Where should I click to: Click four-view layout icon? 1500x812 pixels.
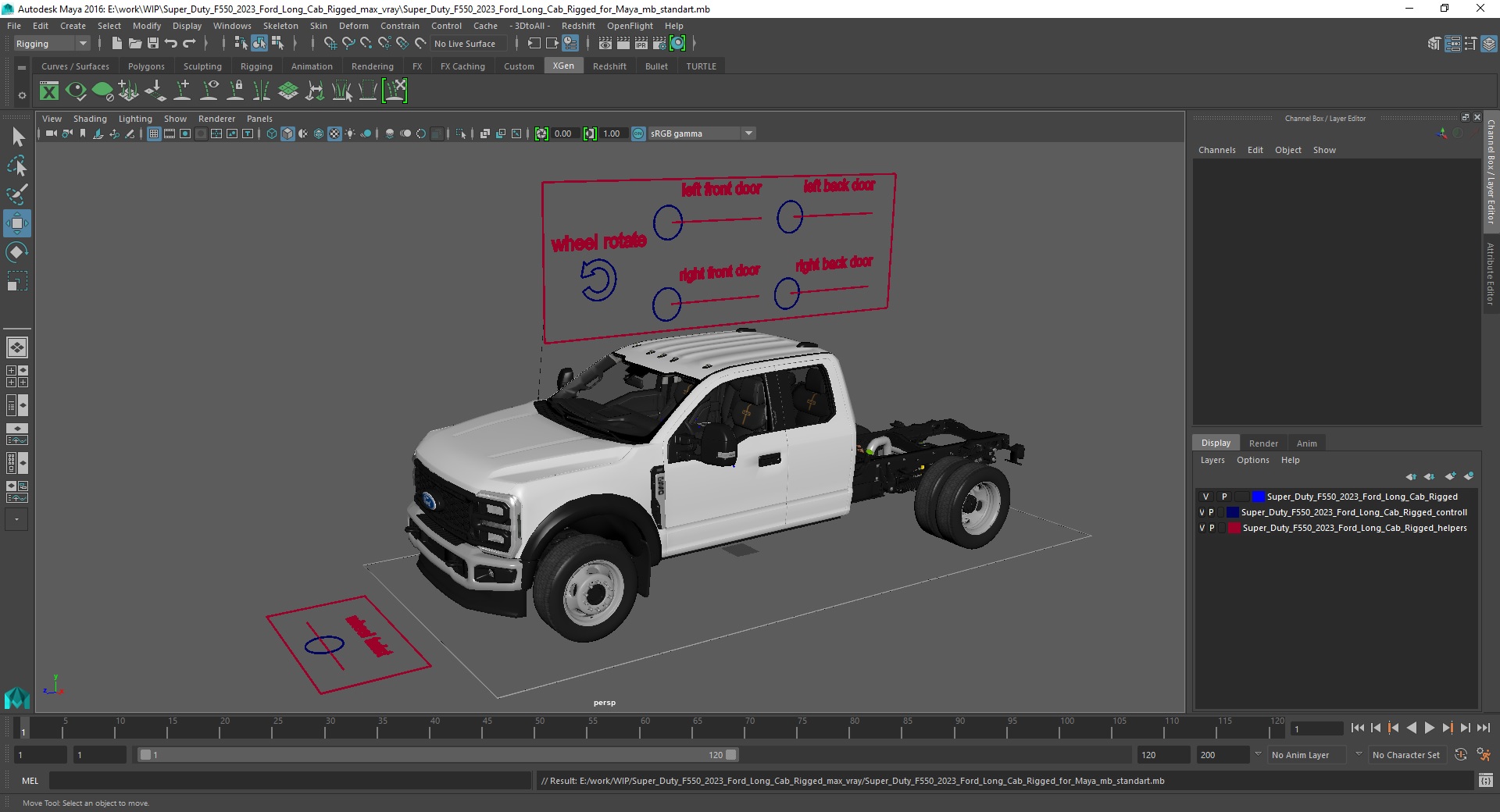pyautogui.click(x=17, y=376)
